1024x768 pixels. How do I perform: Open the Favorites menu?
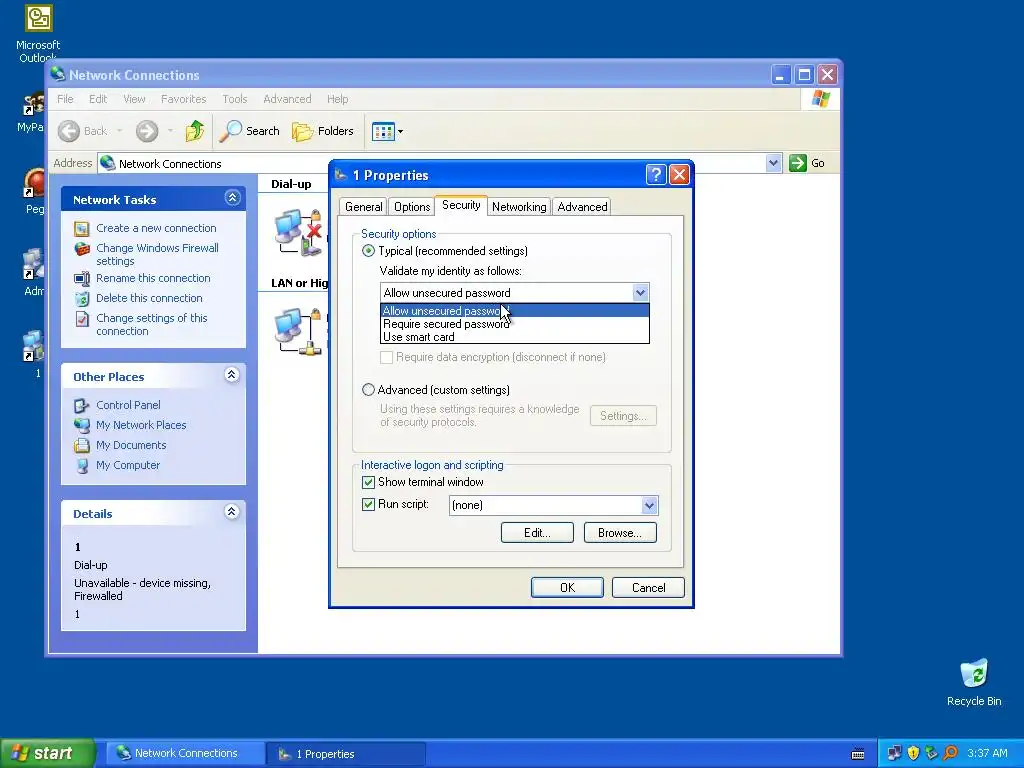tap(184, 99)
